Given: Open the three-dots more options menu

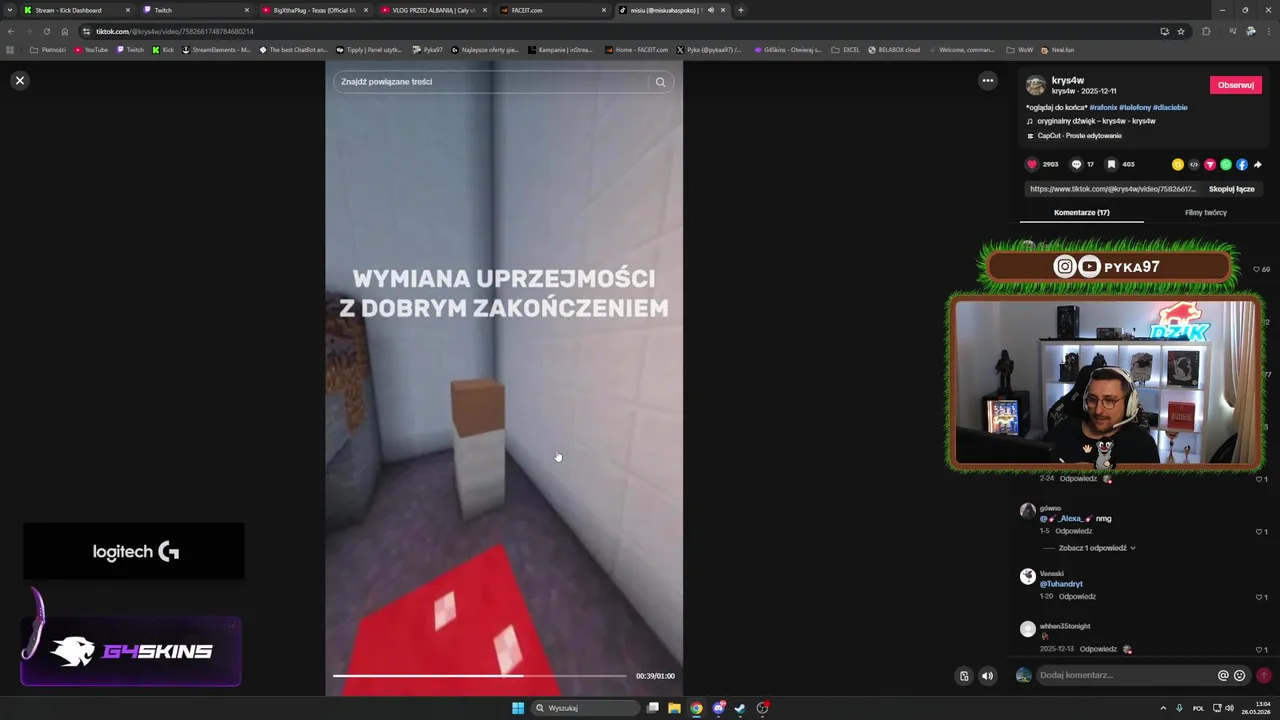Looking at the screenshot, I should pyautogui.click(x=988, y=81).
